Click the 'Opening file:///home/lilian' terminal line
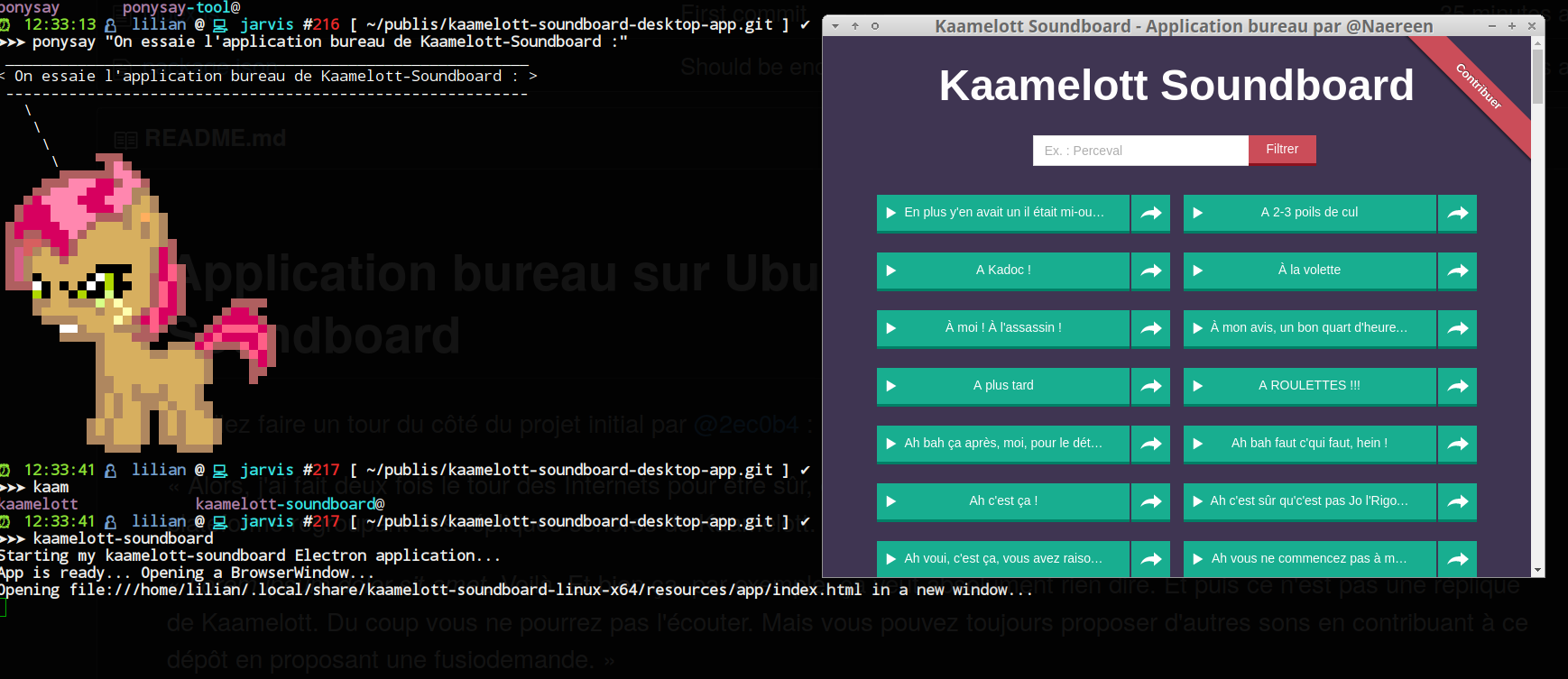Screen dimensions: 1568x679 pos(516,590)
